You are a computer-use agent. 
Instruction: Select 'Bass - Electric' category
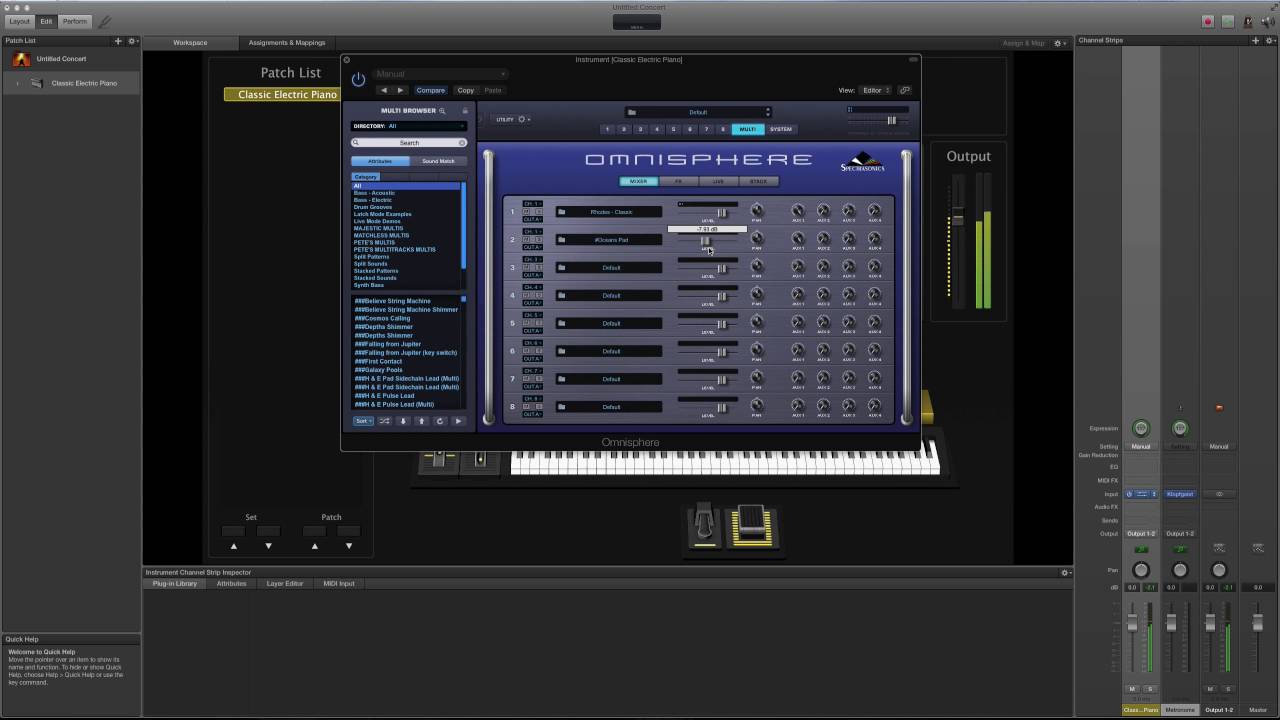pos(373,200)
